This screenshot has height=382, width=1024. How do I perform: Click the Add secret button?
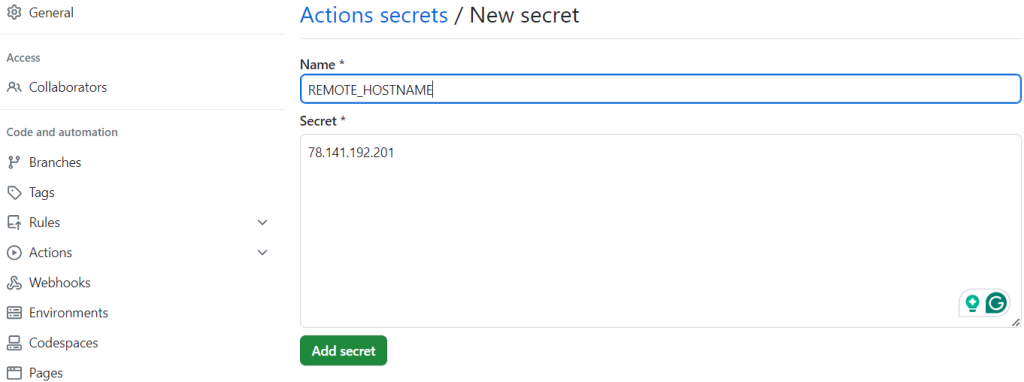coord(344,351)
